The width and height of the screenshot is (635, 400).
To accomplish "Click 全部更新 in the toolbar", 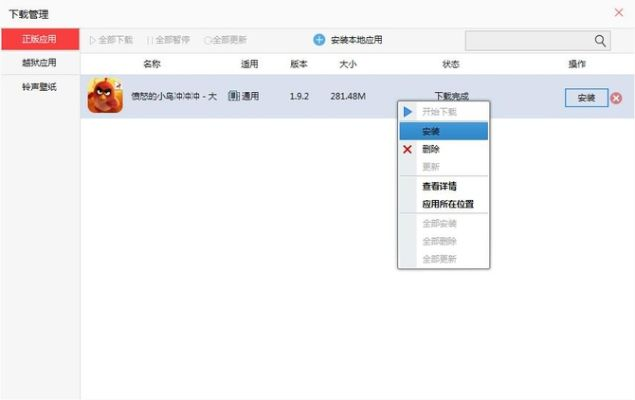I will [226, 40].
